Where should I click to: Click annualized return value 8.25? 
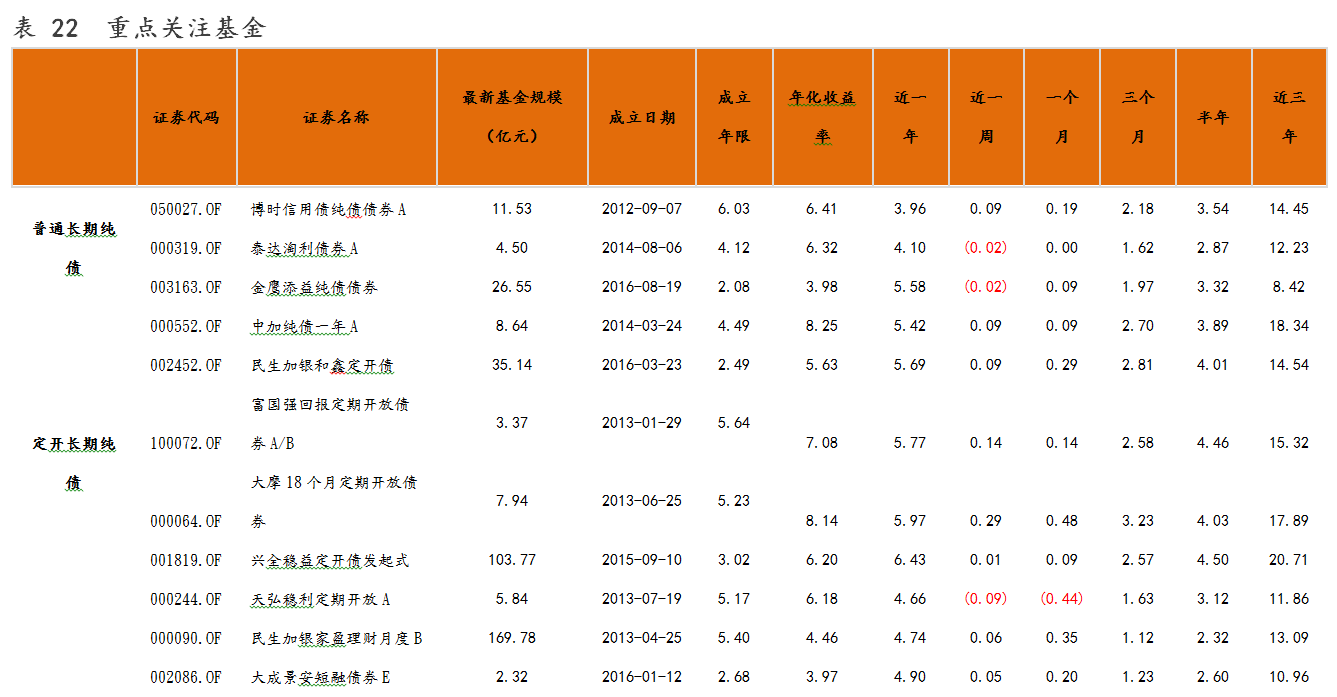(822, 326)
